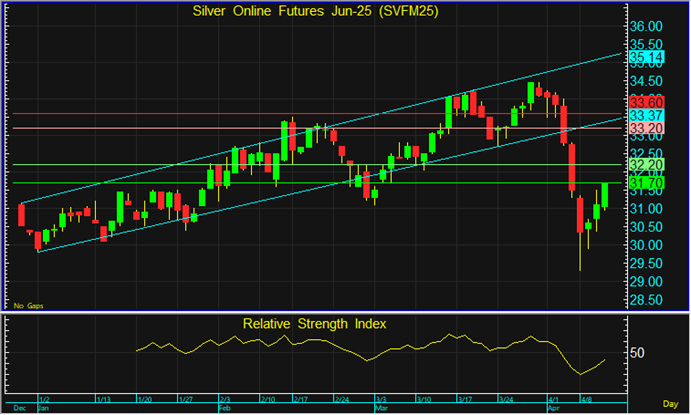Click the 36.00 price axis label

[646, 26]
